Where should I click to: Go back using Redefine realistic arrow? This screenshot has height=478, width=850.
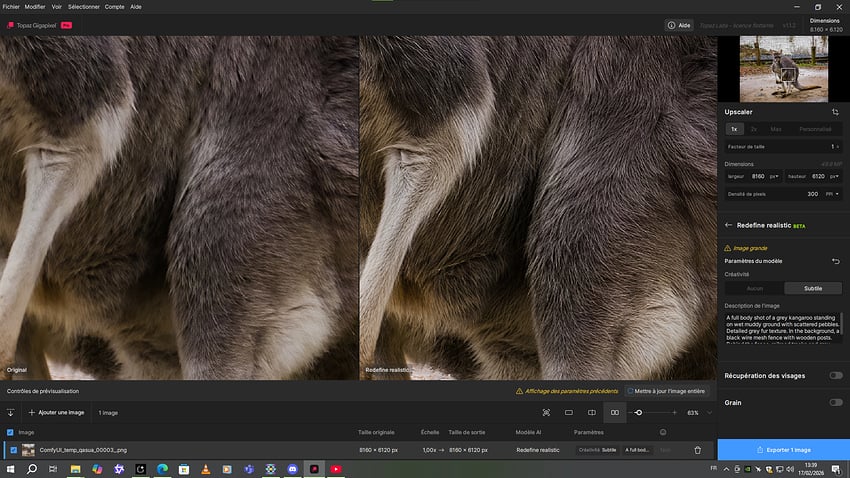(729, 226)
